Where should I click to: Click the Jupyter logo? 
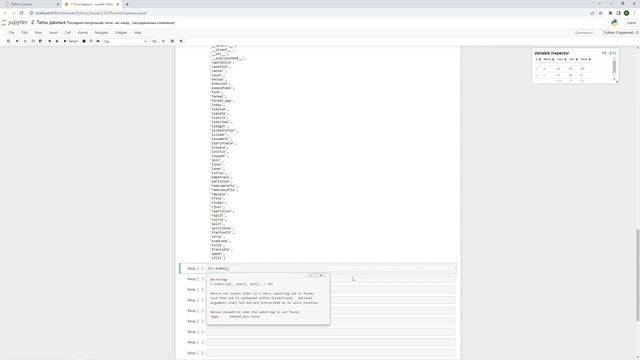pos(14,22)
